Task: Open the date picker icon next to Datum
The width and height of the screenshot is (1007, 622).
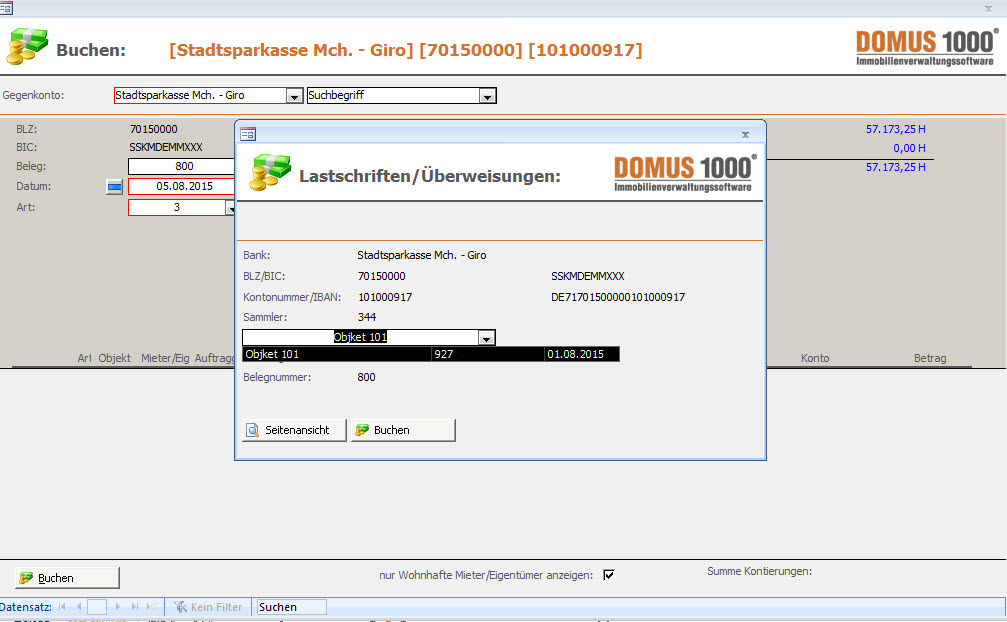Action: (114, 187)
